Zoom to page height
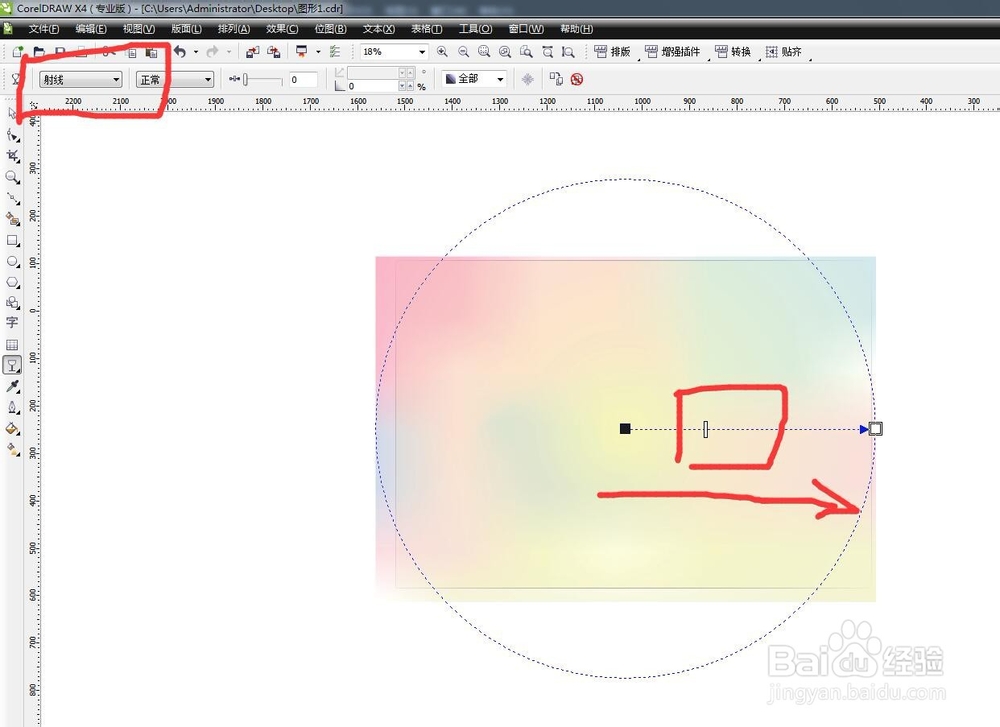 [568, 52]
